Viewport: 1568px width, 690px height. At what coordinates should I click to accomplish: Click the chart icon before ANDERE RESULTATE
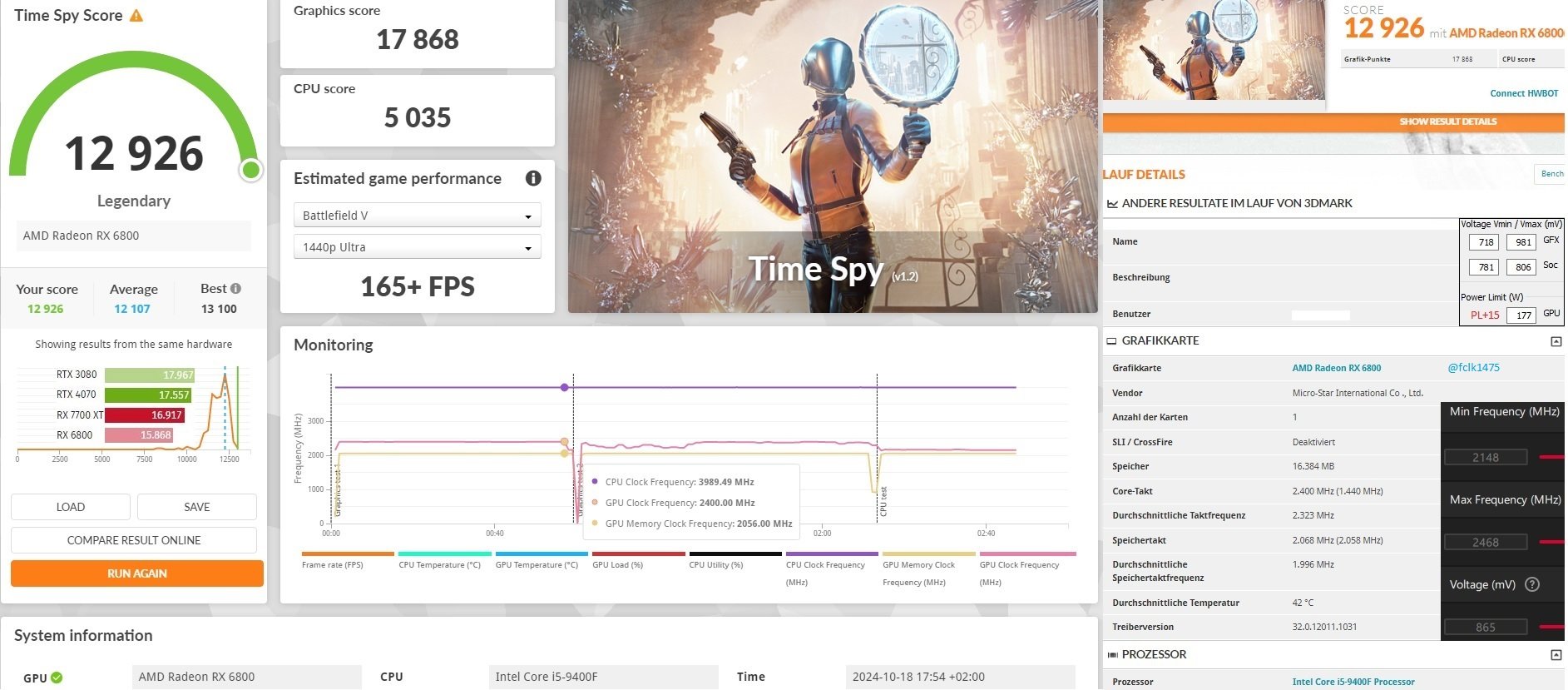1112,203
